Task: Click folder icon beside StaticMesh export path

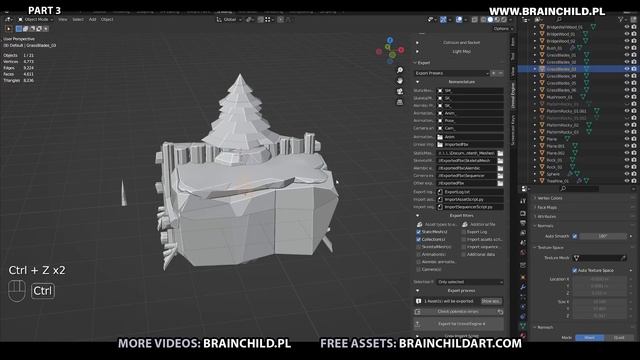Action: (x=500, y=153)
